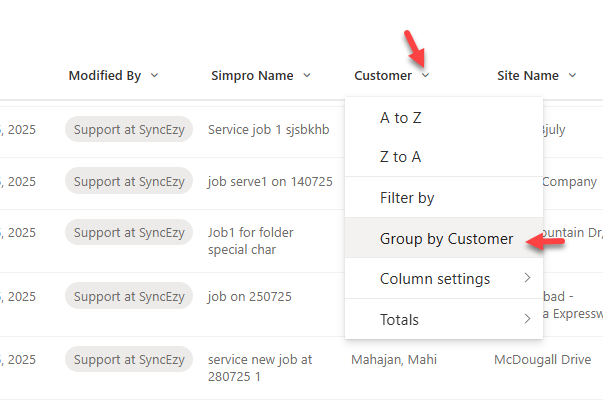Viewport: 603px width, 401px height.
Task: Click Support at SyncEzy pill beside job serve1
Action: coord(129,182)
